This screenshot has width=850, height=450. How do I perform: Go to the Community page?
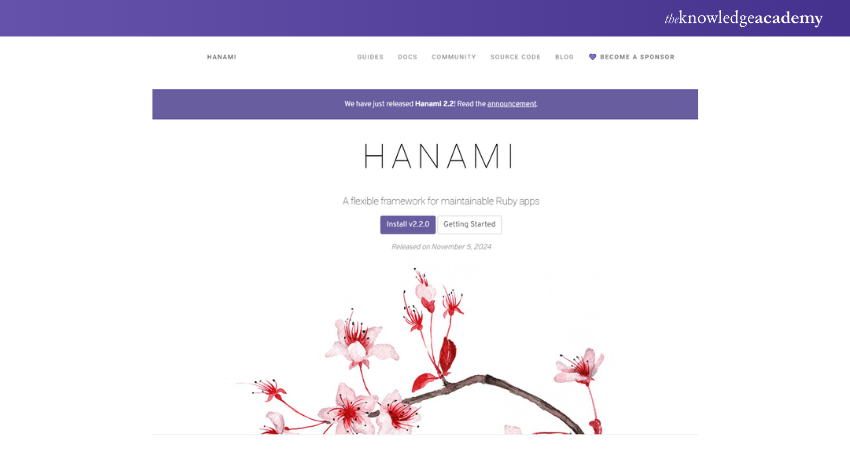click(x=454, y=57)
